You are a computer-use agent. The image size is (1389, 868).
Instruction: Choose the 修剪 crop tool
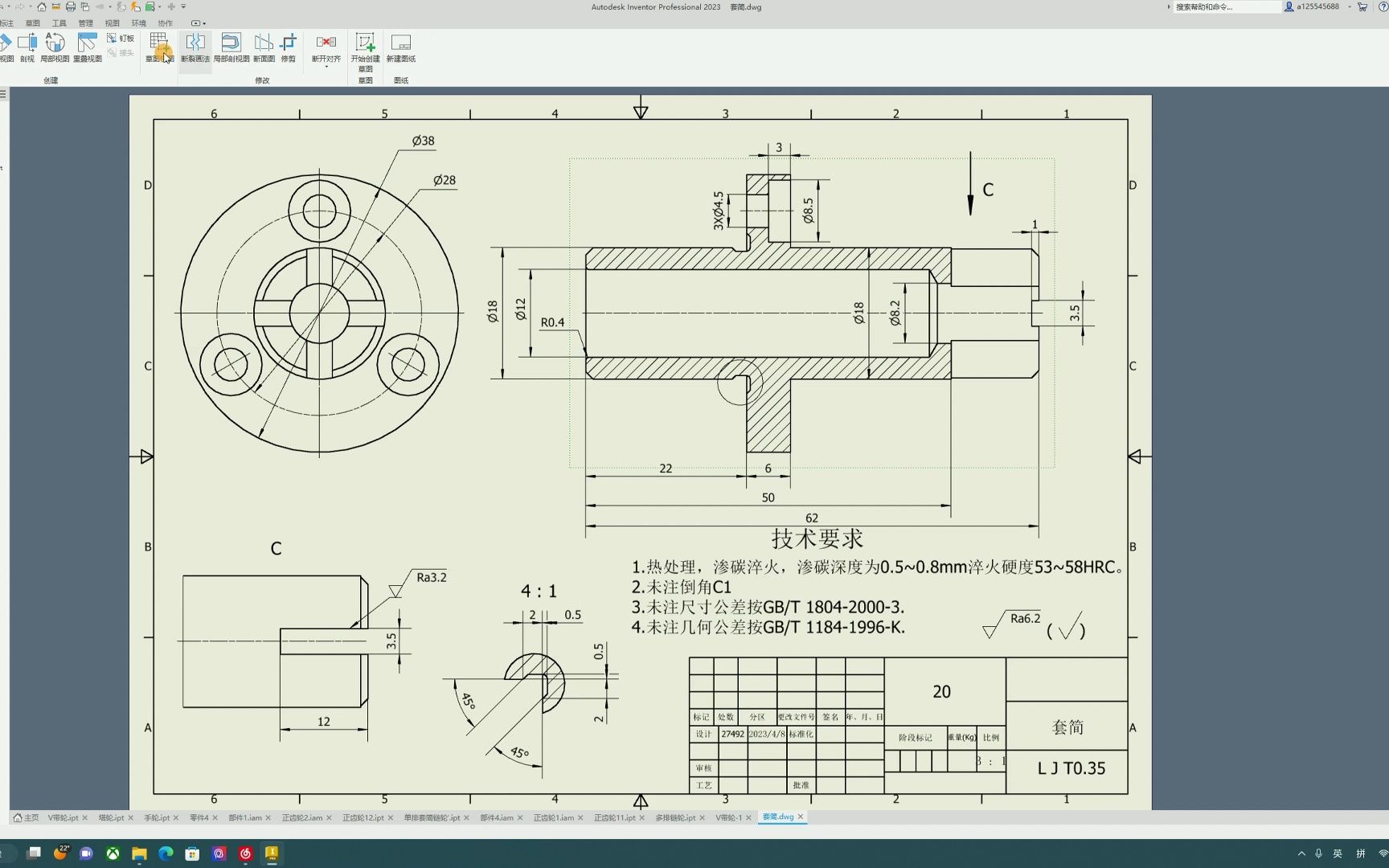point(289,47)
